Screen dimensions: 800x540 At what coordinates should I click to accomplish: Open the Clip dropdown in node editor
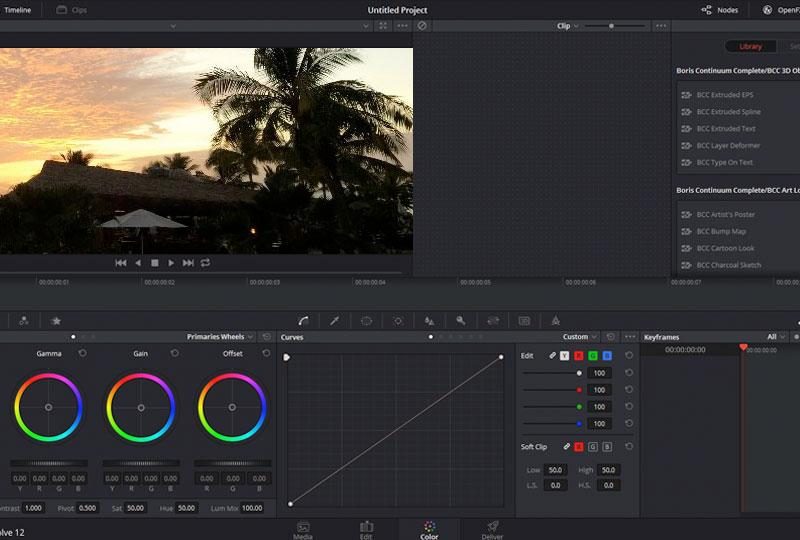pyautogui.click(x=565, y=26)
